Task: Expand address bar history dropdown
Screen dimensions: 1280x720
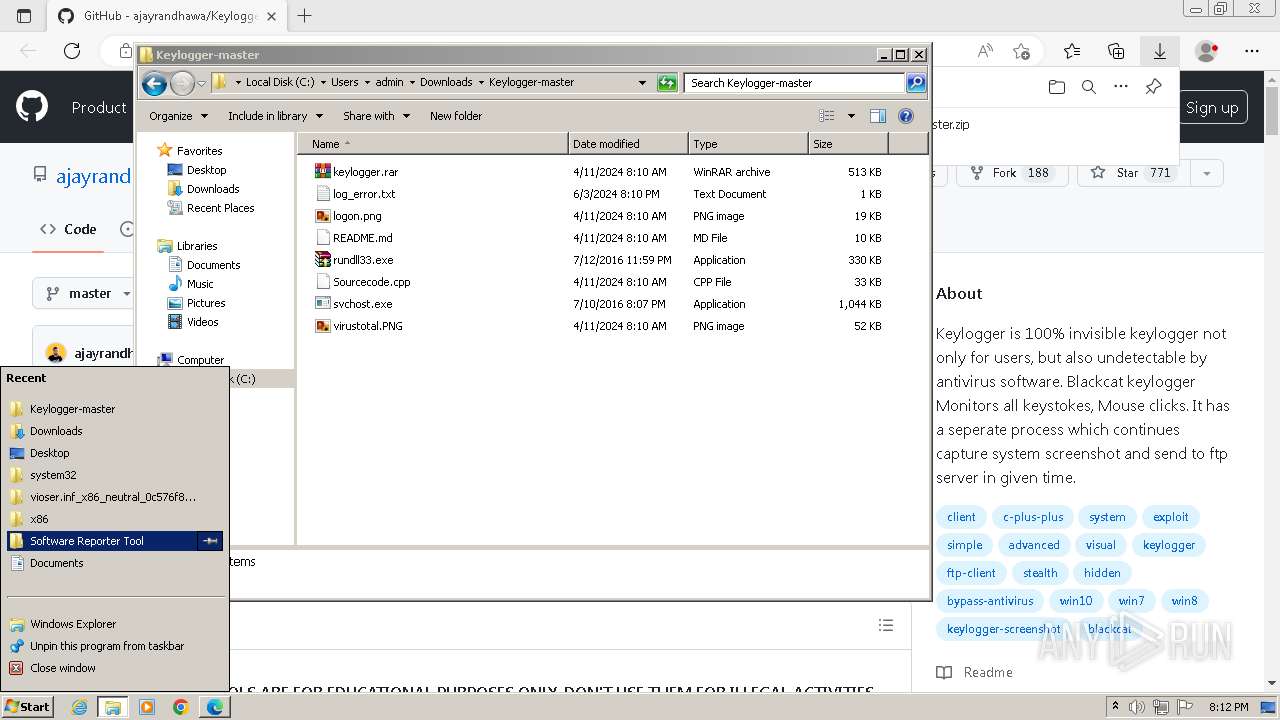Action: pyautogui.click(x=642, y=83)
